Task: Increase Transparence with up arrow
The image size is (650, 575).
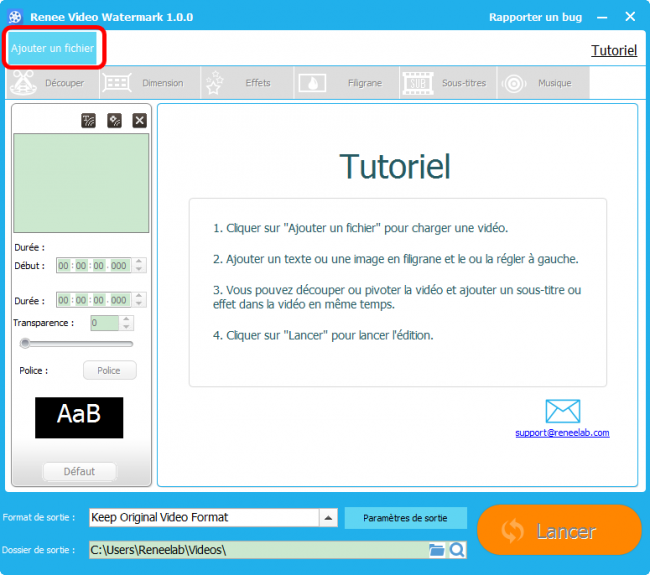Action: click(x=126, y=319)
